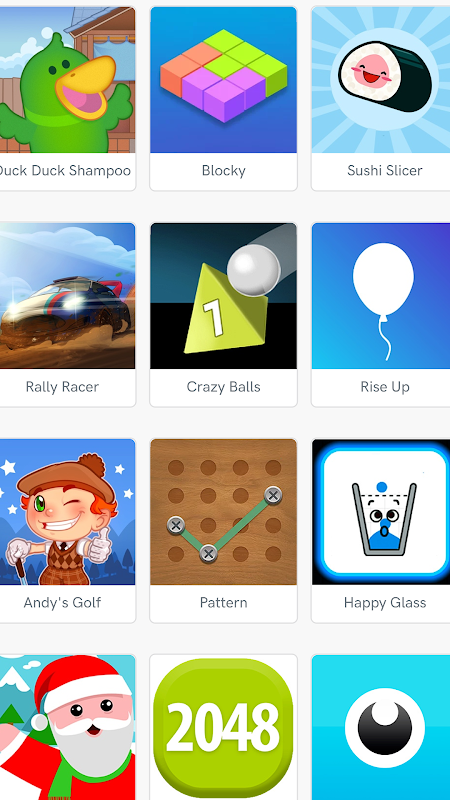The height and width of the screenshot is (800, 450).
Task: Open the Blocky game icon
Action: point(223,80)
